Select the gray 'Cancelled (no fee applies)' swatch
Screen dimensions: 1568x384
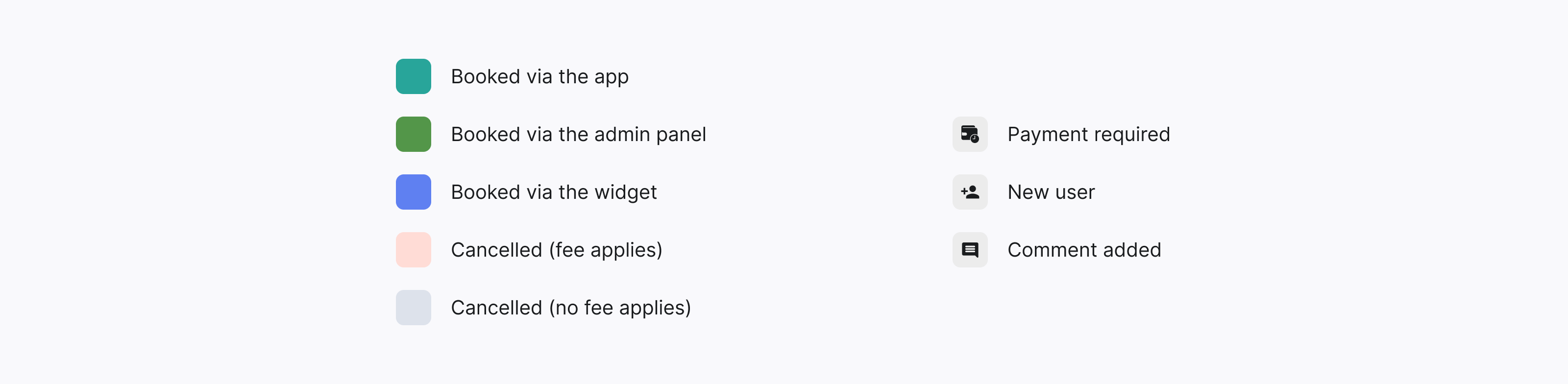pyautogui.click(x=413, y=307)
